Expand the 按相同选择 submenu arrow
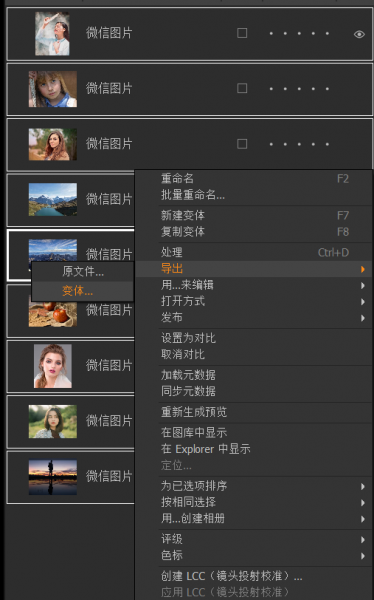 click(x=363, y=503)
